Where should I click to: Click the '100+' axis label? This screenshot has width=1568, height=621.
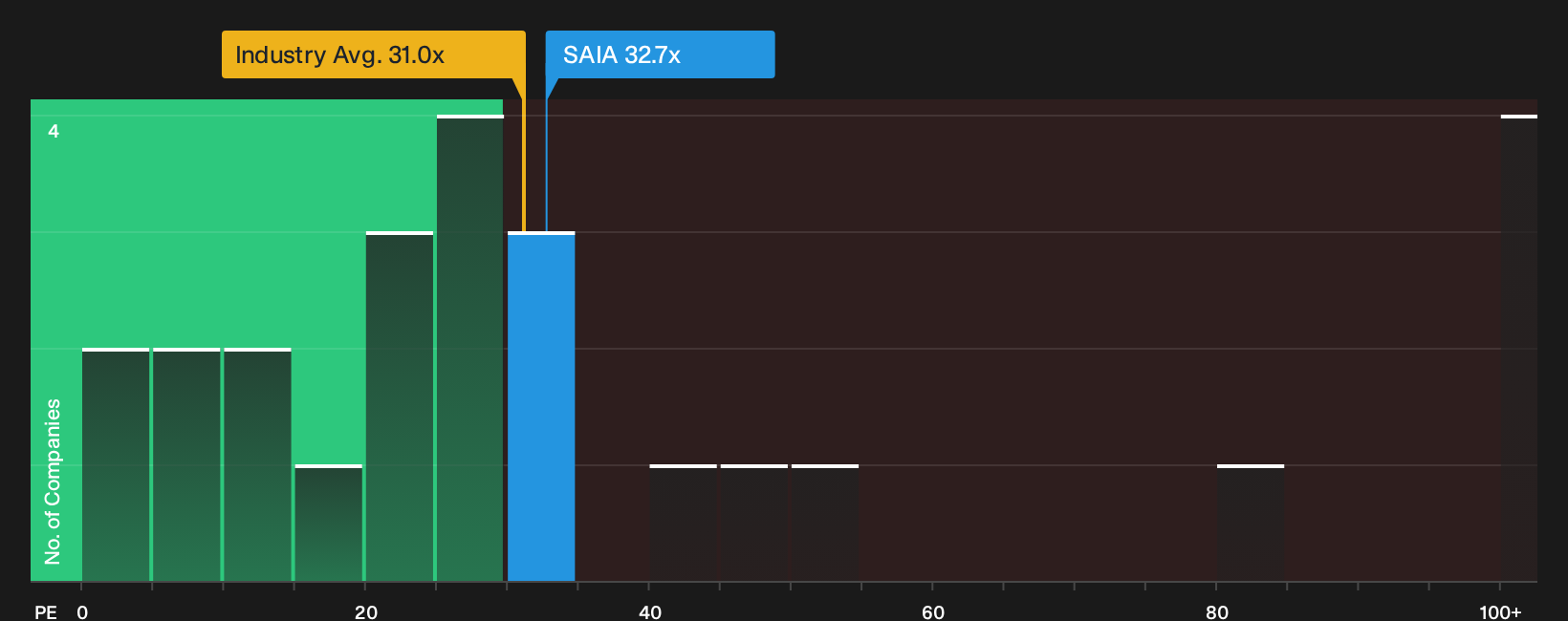1500,612
